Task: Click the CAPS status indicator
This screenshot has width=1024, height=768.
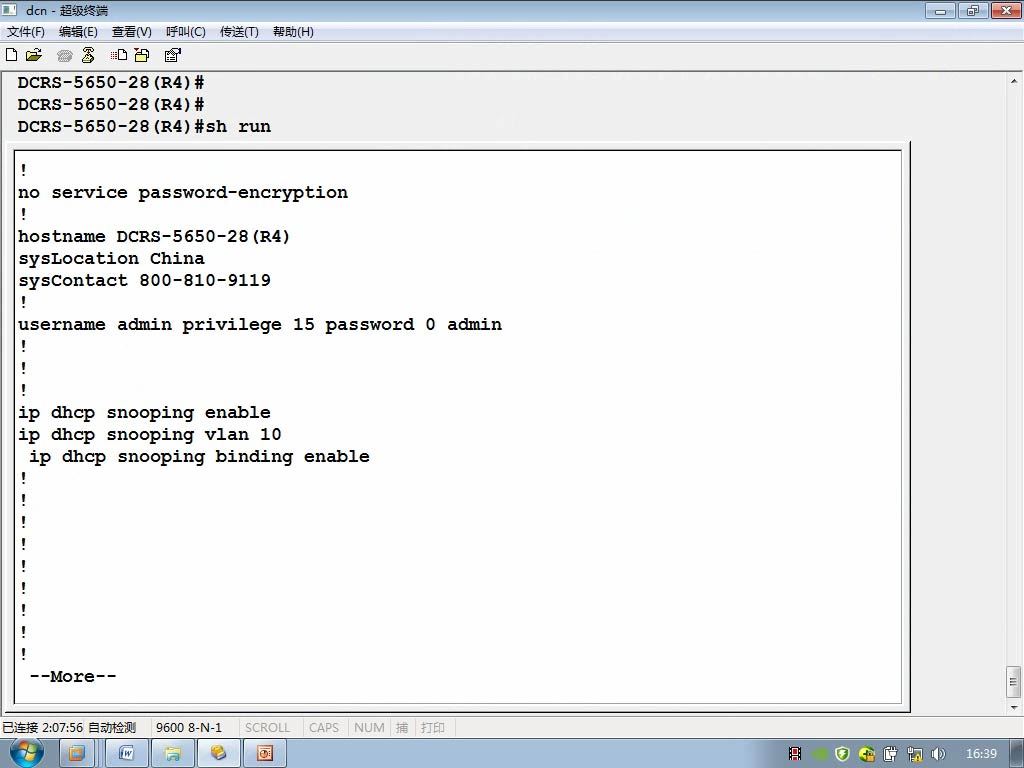Action: [x=324, y=727]
